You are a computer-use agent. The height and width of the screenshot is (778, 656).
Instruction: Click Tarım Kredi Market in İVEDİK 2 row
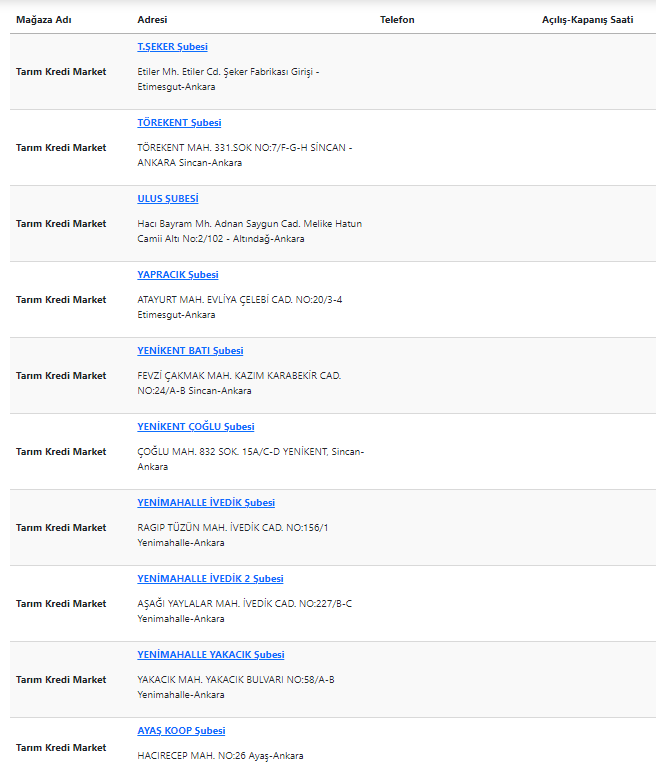[x=61, y=603]
